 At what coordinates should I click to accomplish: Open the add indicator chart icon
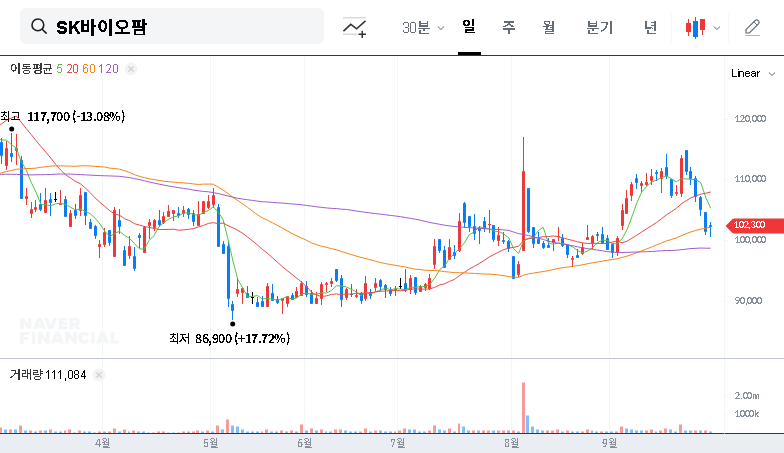click(354, 27)
